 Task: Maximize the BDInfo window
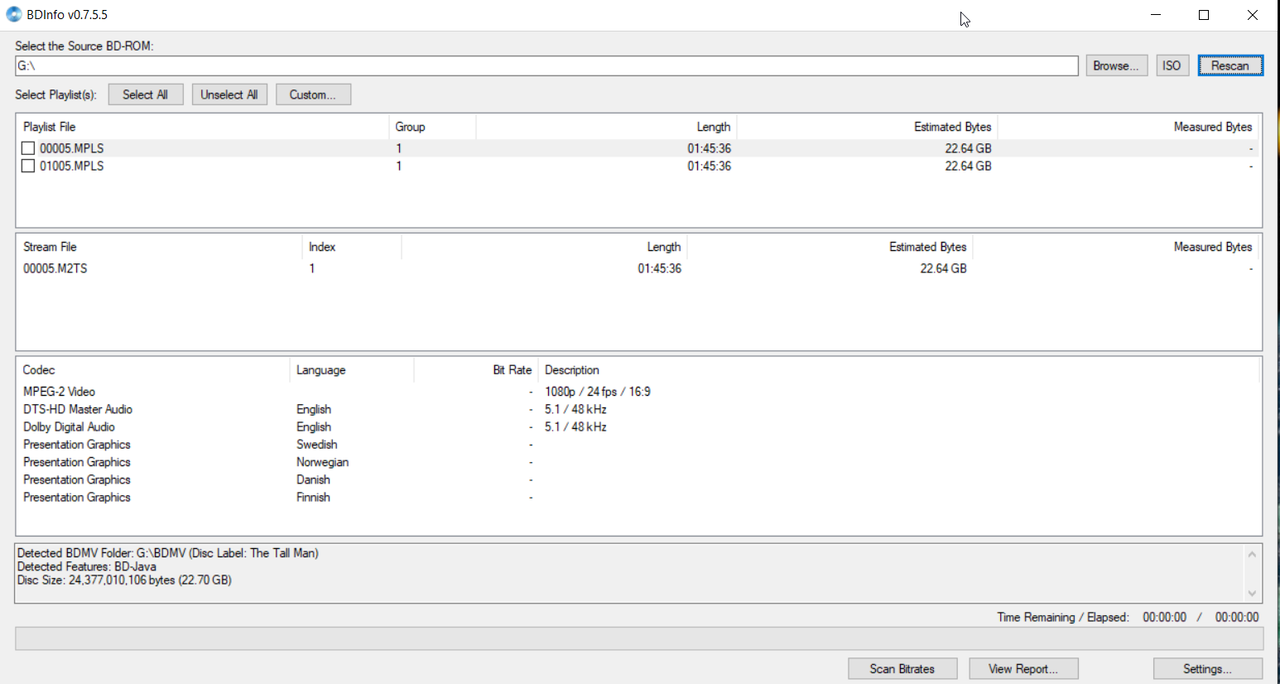(1204, 15)
